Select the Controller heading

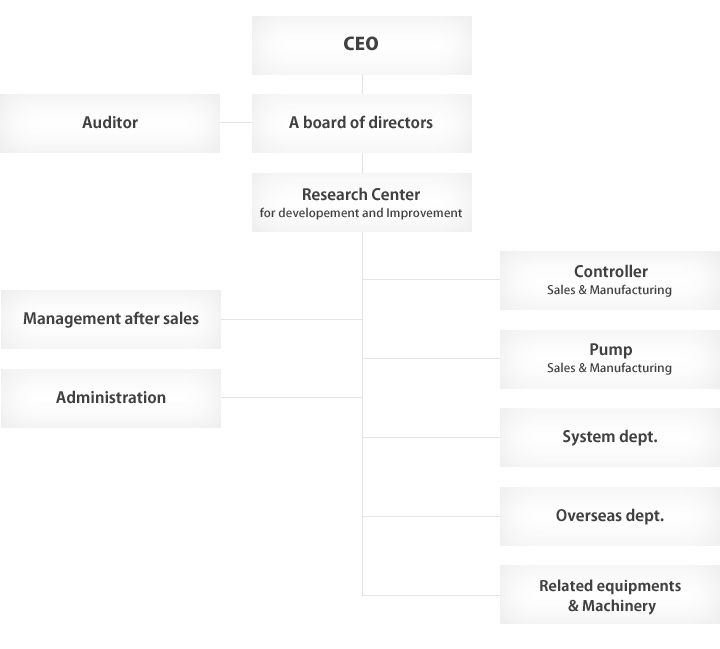pos(611,271)
